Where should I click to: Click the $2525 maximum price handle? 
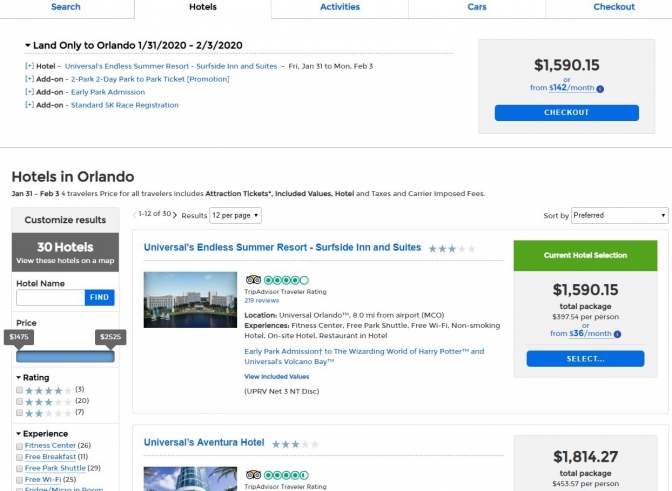point(111,338)
